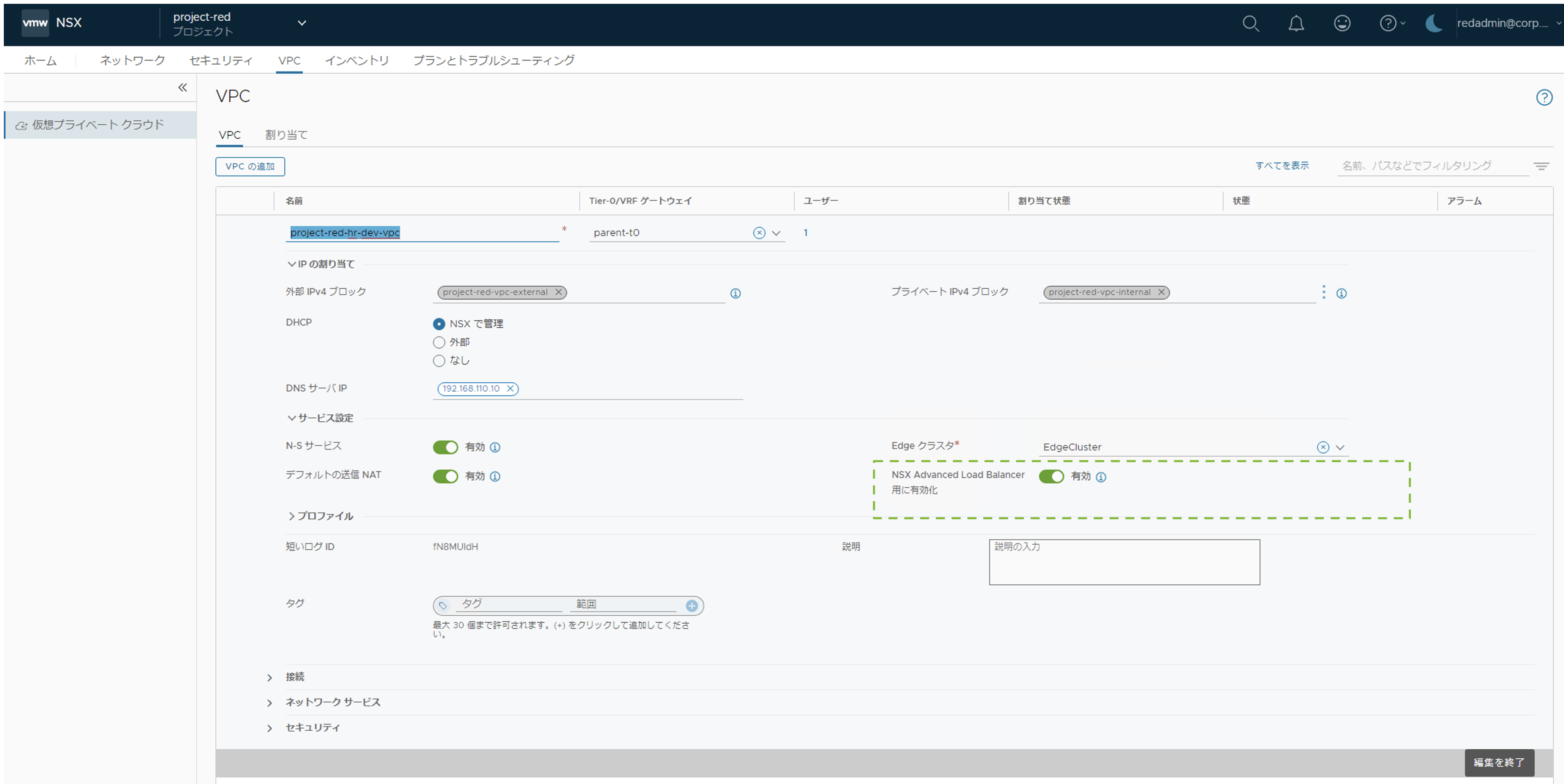1564x784 pixels.
Task: Toggle dark mode moon icon
Action: pyautogui.click(x=1433, y=24)
